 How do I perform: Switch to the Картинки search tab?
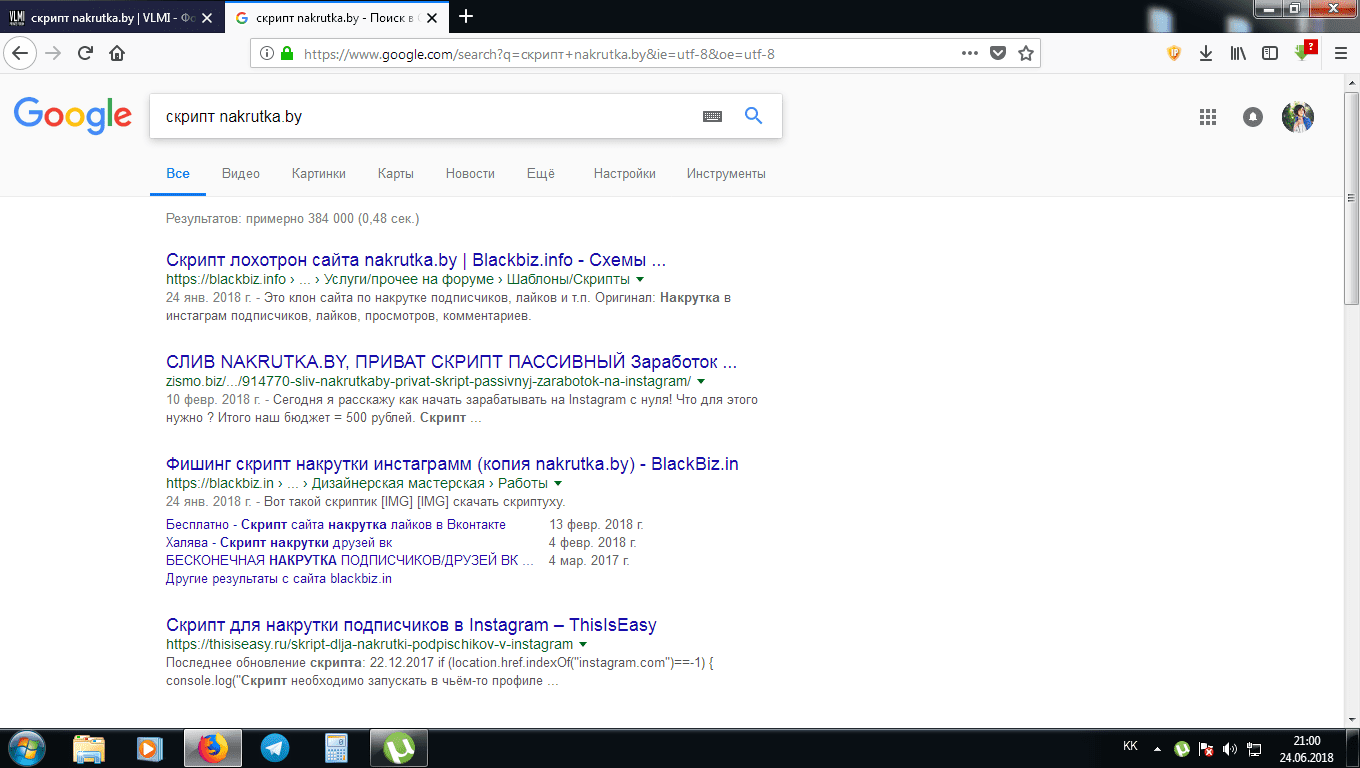pyautogui.click(x=318, y=173)
